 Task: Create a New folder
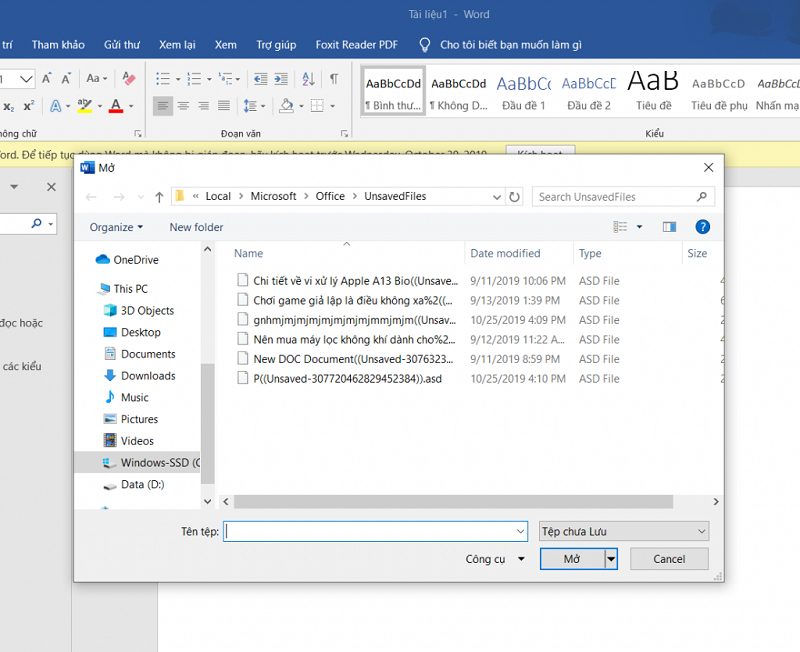coord(196,227)
